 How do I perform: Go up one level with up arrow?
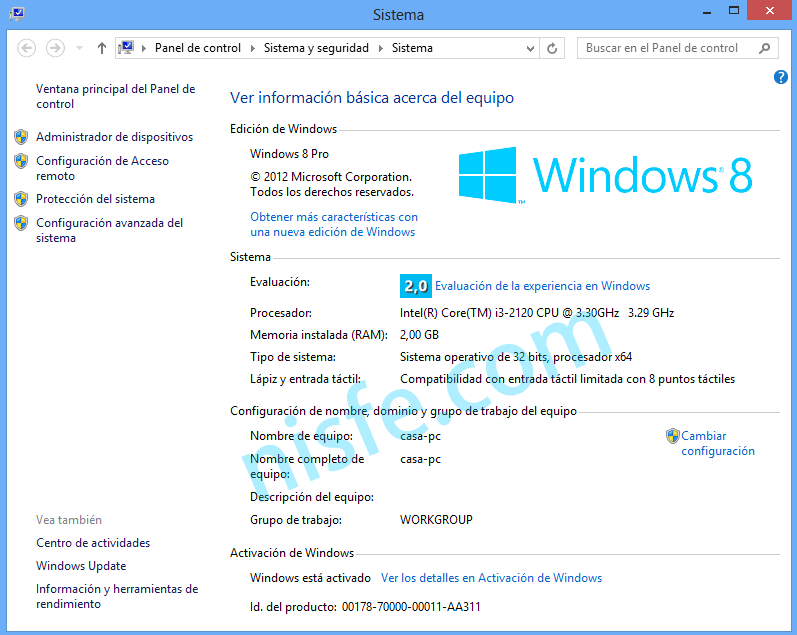coord(102,48)
